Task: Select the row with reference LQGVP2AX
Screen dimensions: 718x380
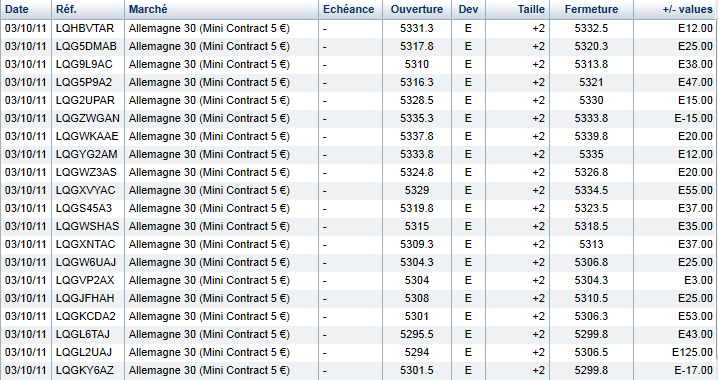Action: 359,280
